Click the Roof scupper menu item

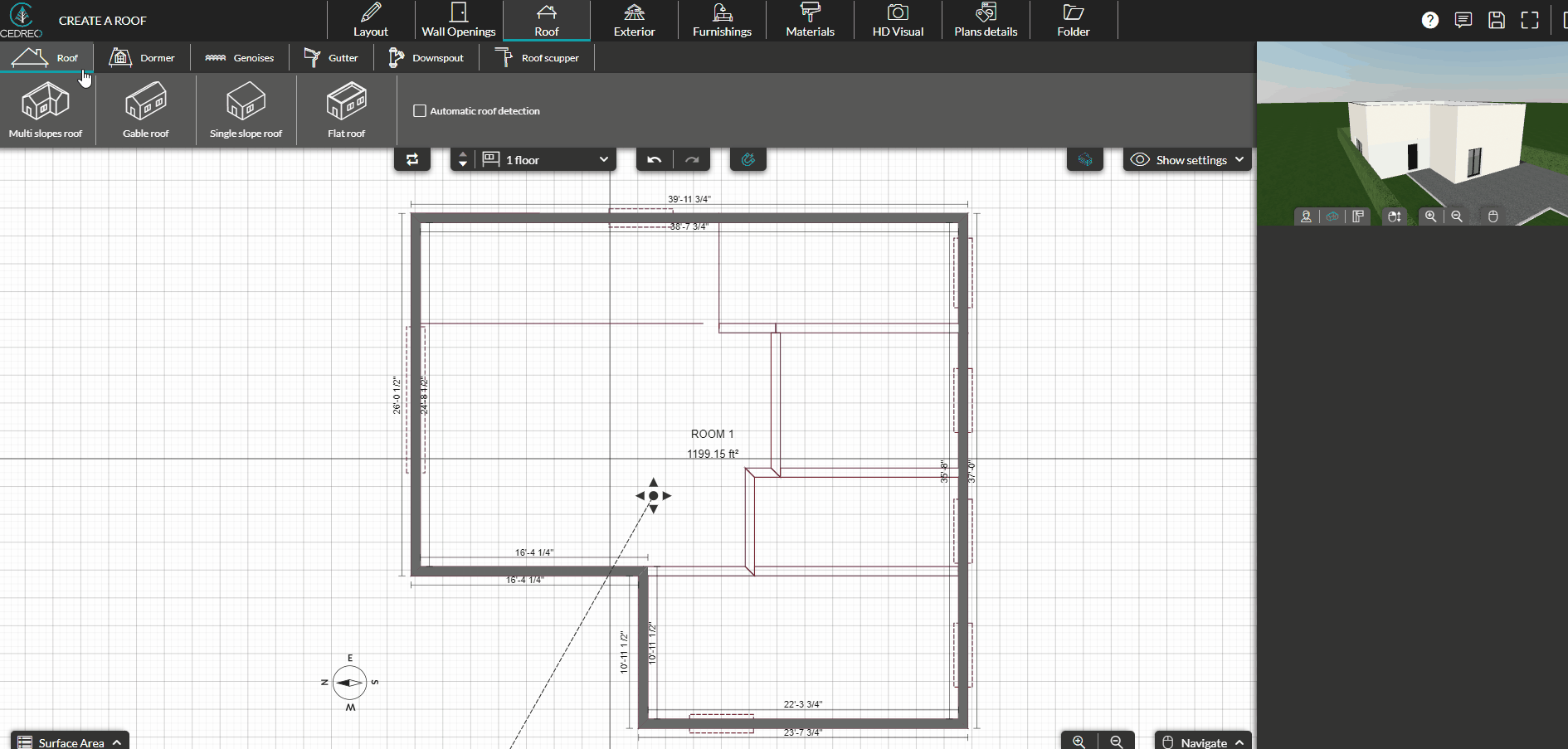[x=538, y=57]
